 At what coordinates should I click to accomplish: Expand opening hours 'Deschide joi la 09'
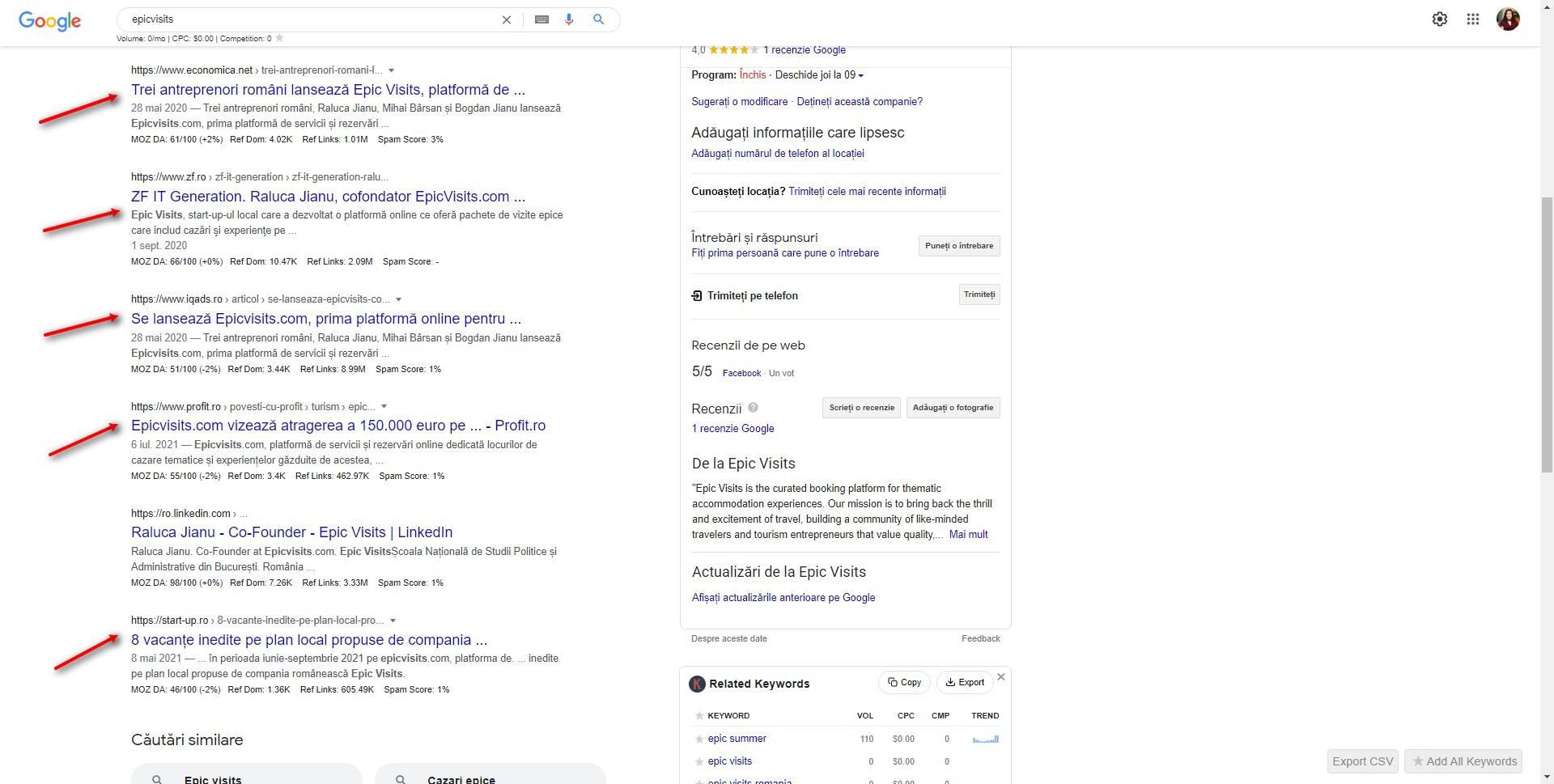pos(819,75)
